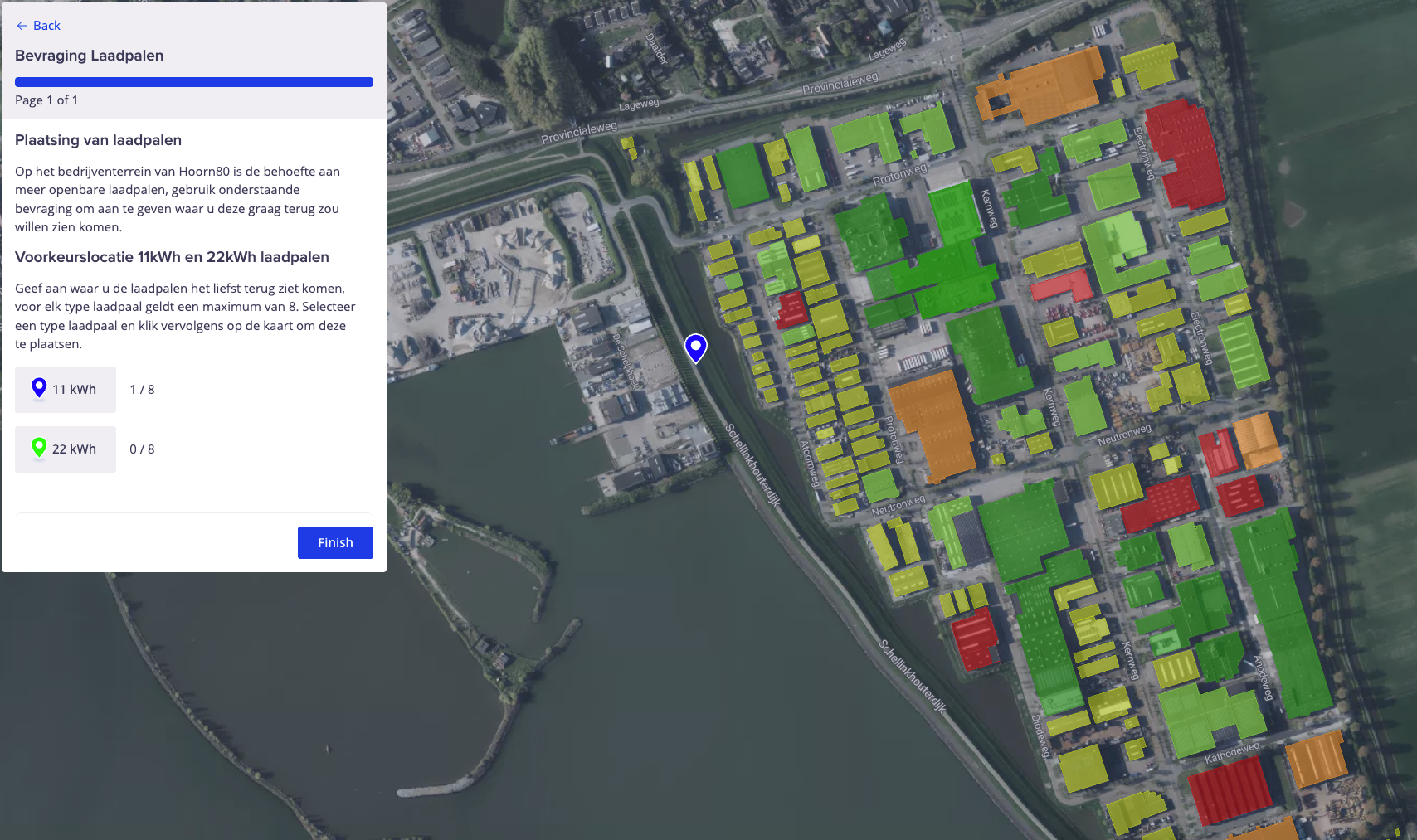
Task: Click the Kathodeweg street label
Action: (x=1232, y=753)
